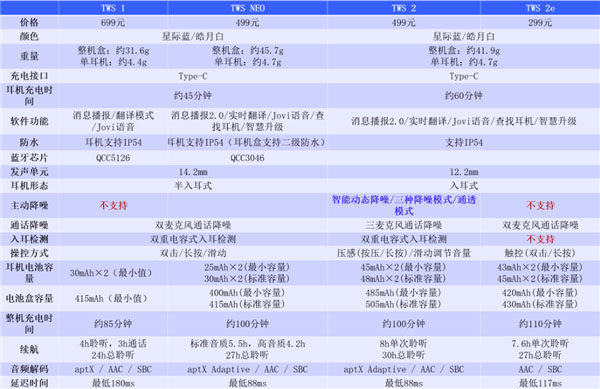Click the 耳机形态 row label
This screenshot has height=389, width=600.
[29, 186]
